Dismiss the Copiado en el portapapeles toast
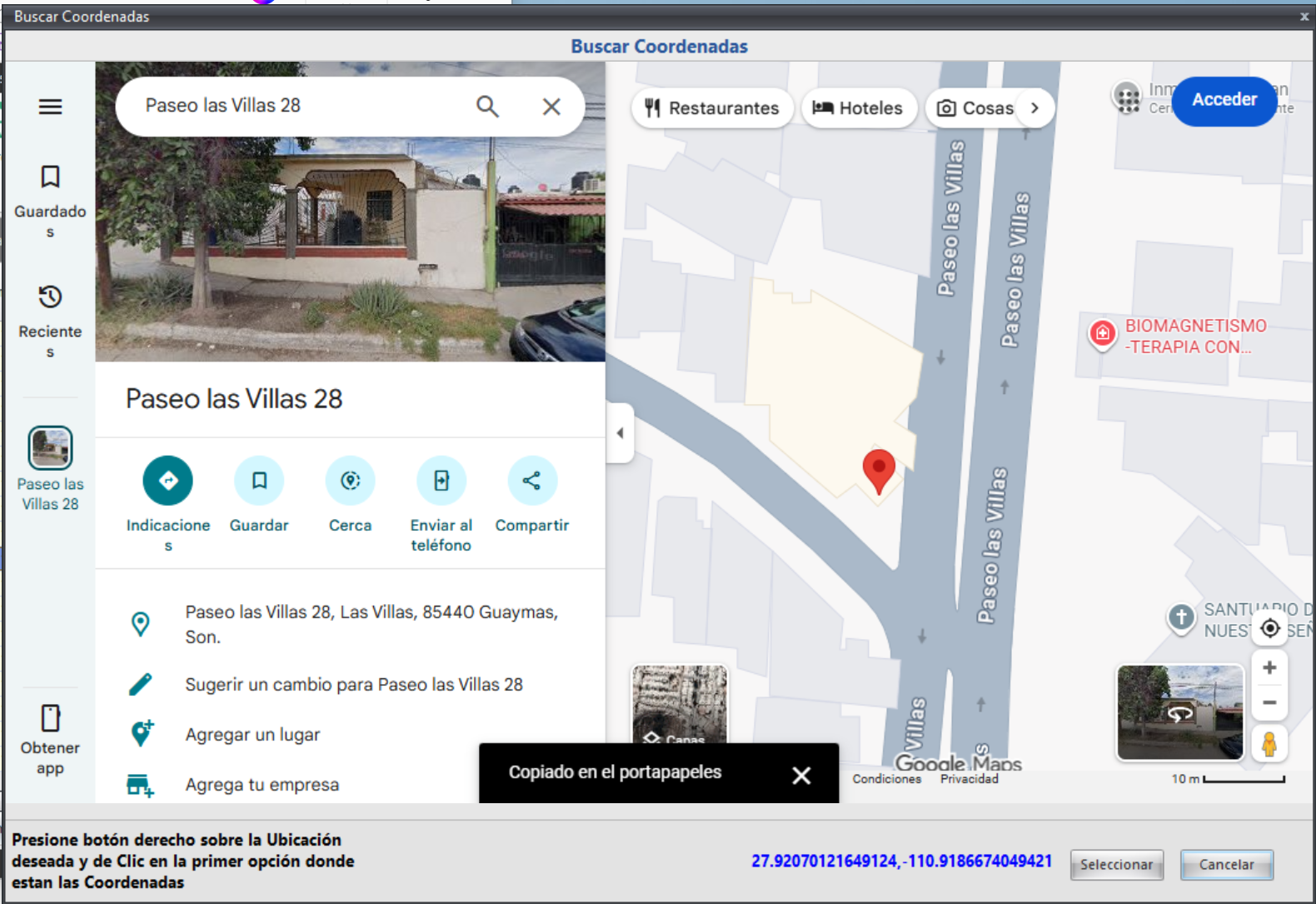This screenshot has height=904, width=1316. [801, 776]
